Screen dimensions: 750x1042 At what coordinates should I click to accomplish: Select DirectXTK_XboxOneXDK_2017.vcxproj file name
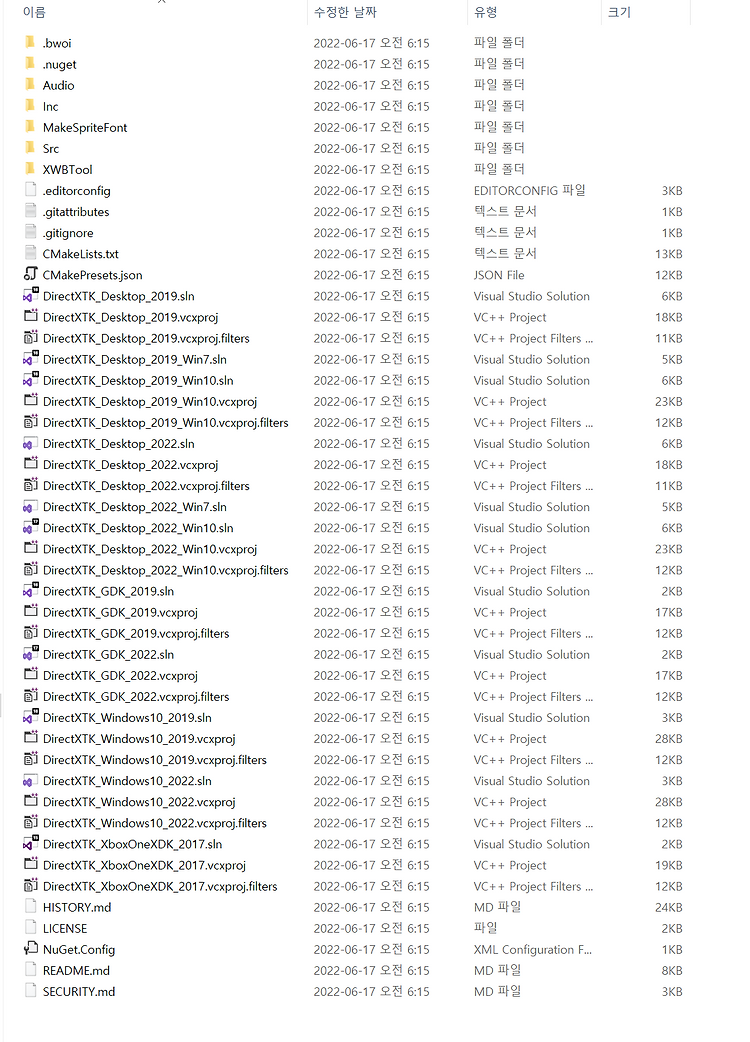[144, 865]
